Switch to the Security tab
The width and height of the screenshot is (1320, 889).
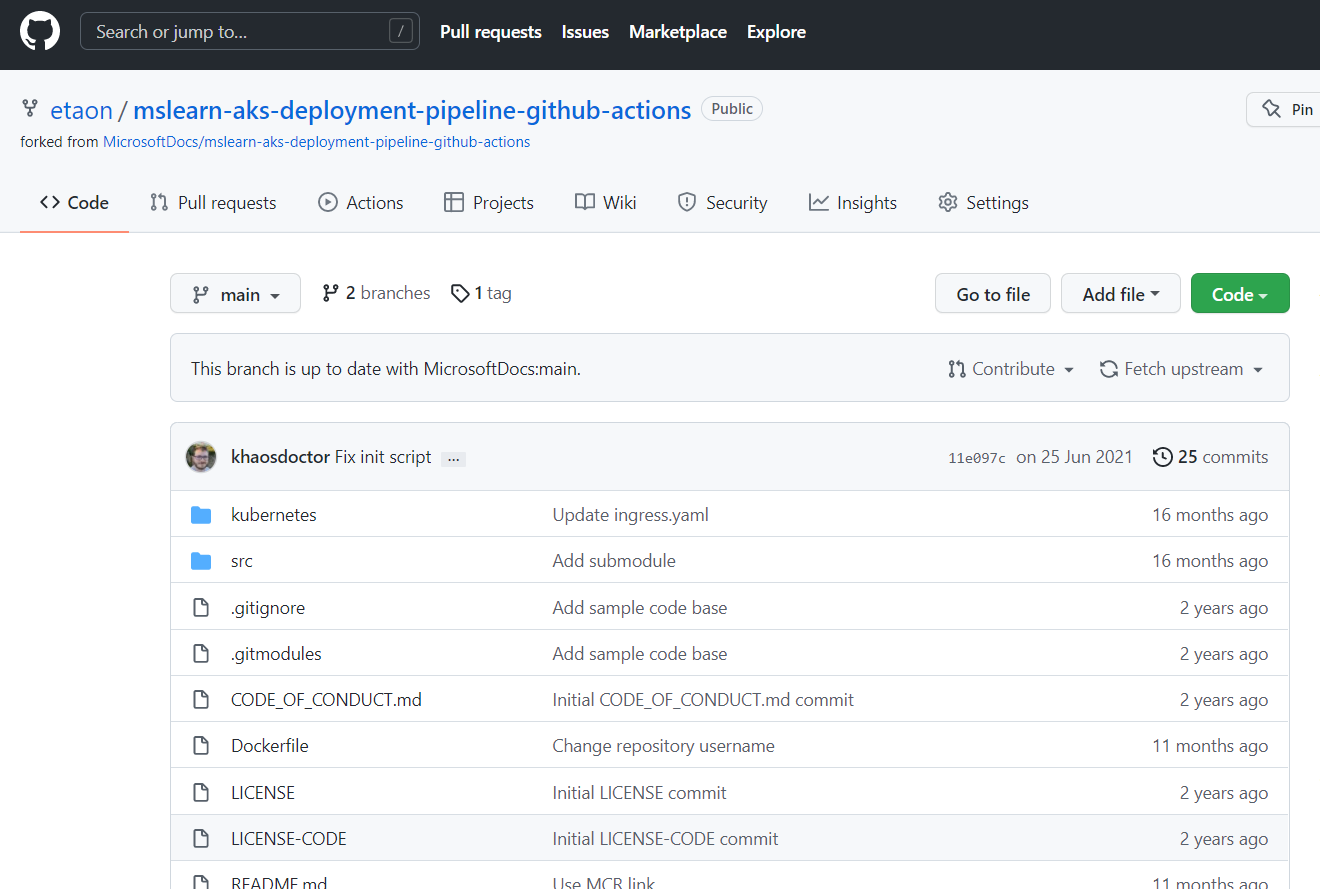point(722,202)
